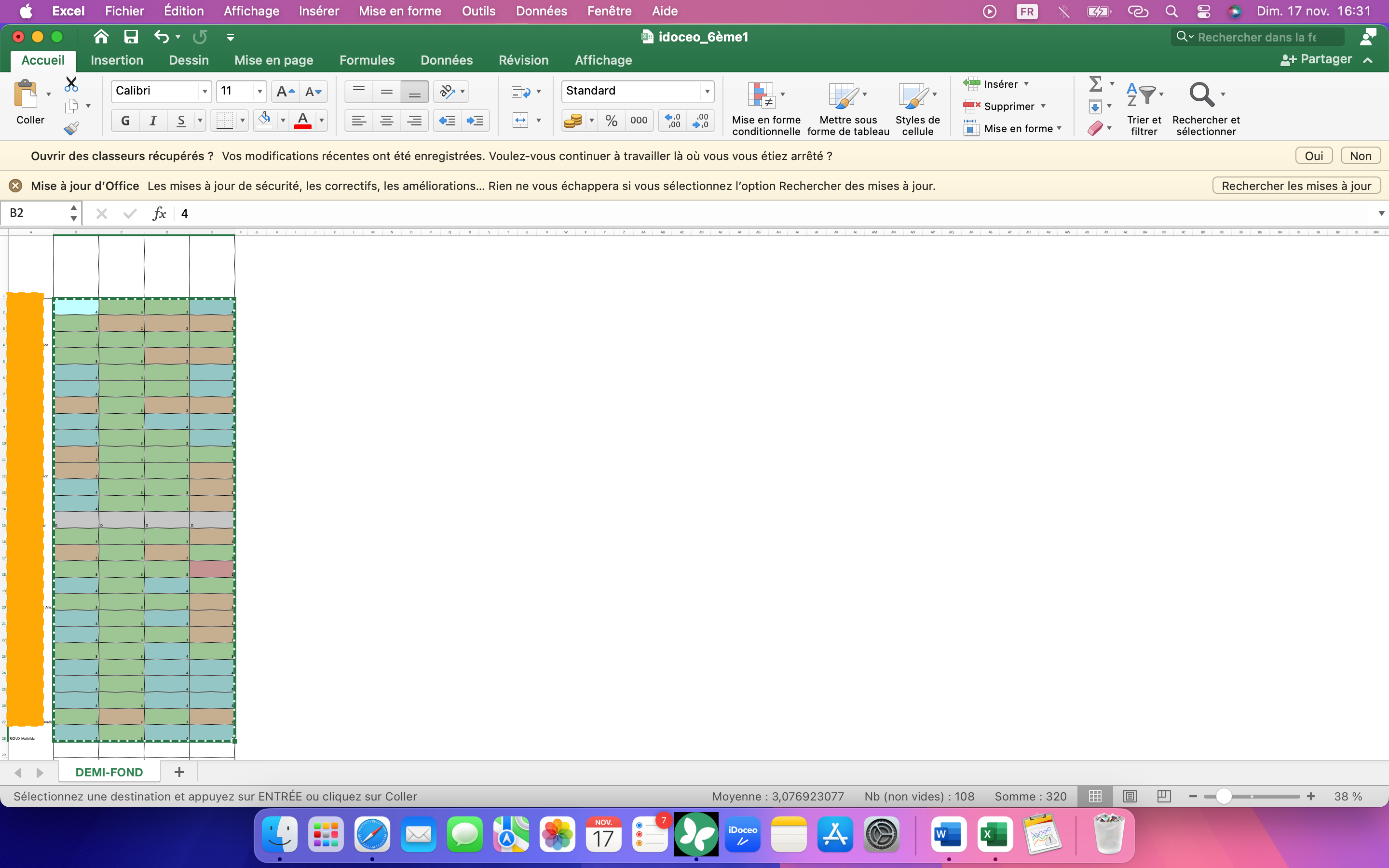Decrease indent of cell content
The height and width of the screenshot is (868, 1389).
click(447, 121)
